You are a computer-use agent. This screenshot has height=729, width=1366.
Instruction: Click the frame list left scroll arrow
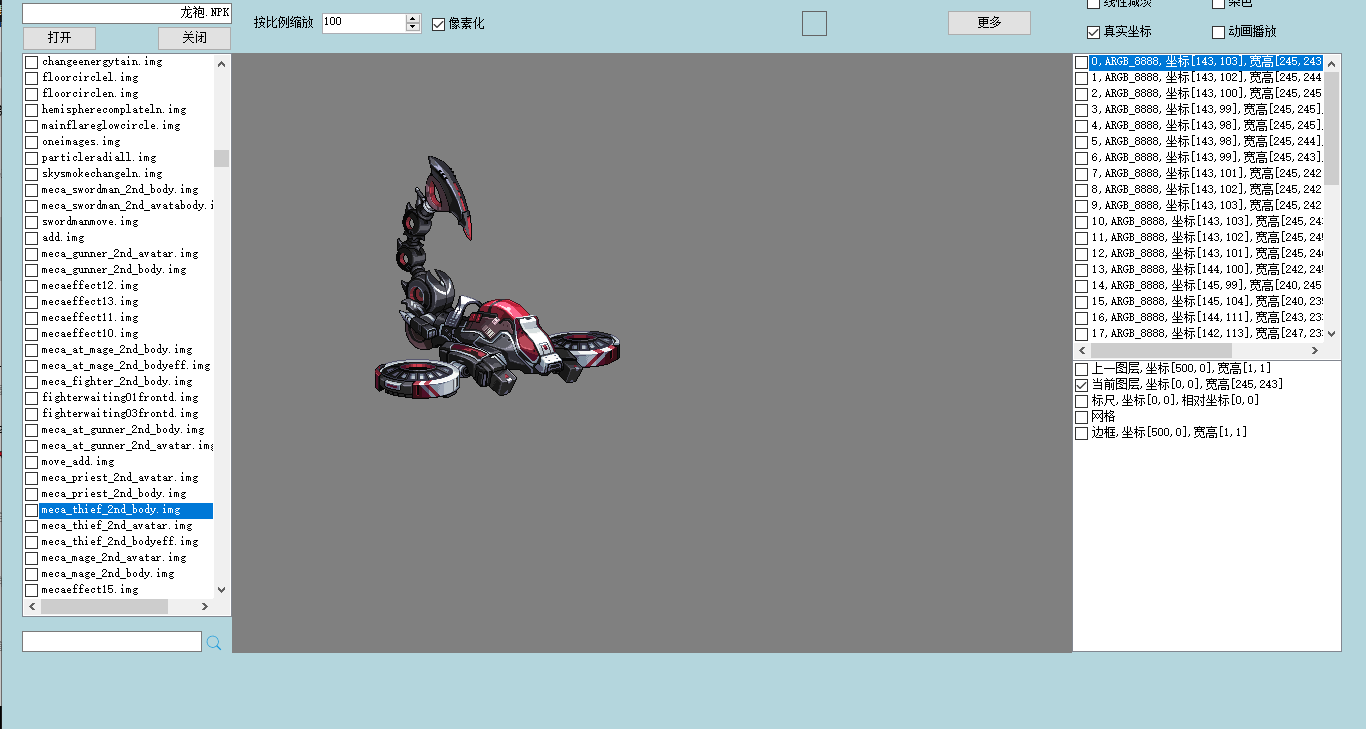click(x=1082, y=351)
